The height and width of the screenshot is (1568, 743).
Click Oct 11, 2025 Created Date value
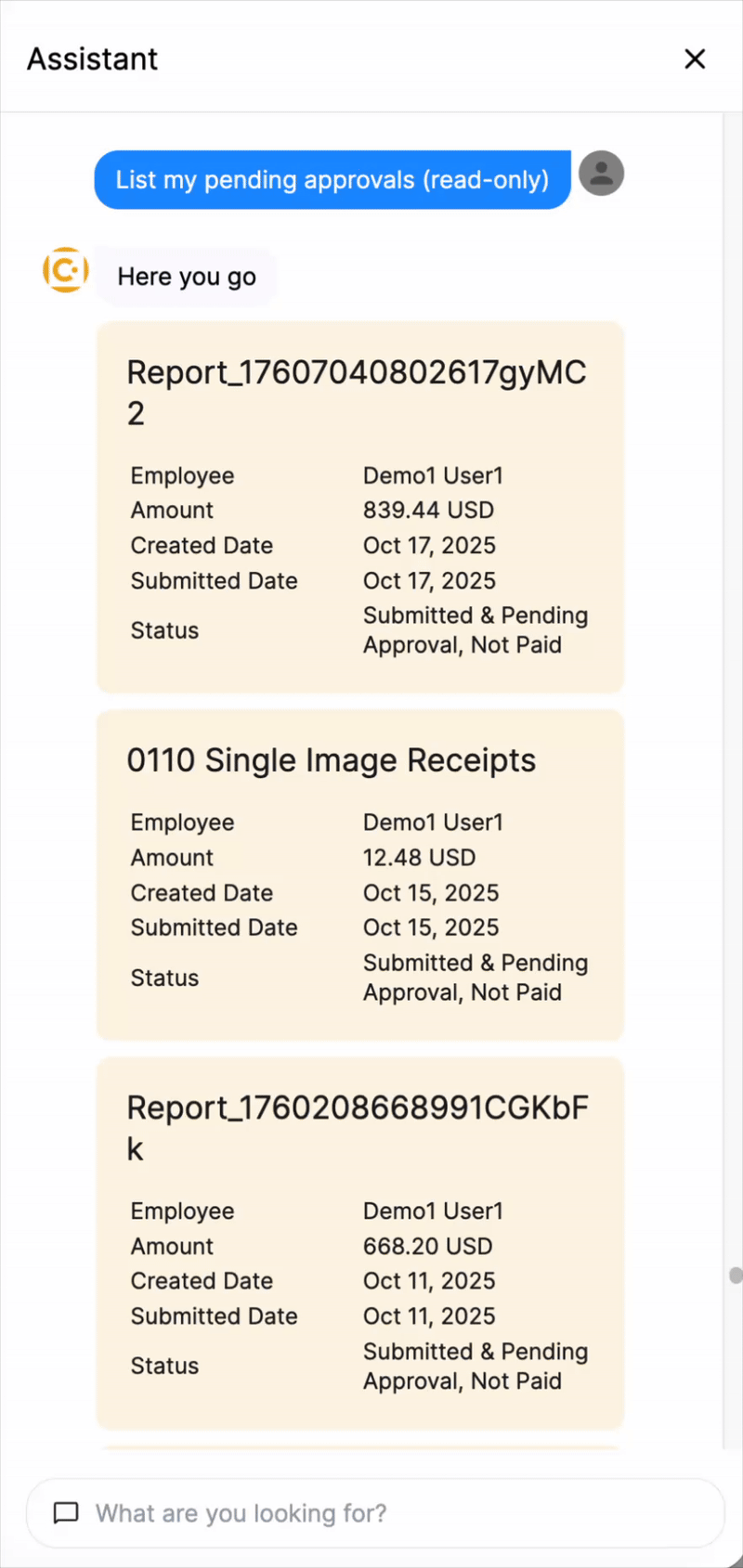click(x=429, y=1281)
